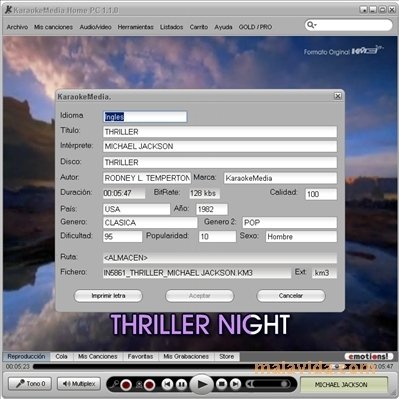Click the KaraokeMedia app logo in title bar
Image resolution: width=399 pixels, height=399 pixels.
tap(8, 10)
